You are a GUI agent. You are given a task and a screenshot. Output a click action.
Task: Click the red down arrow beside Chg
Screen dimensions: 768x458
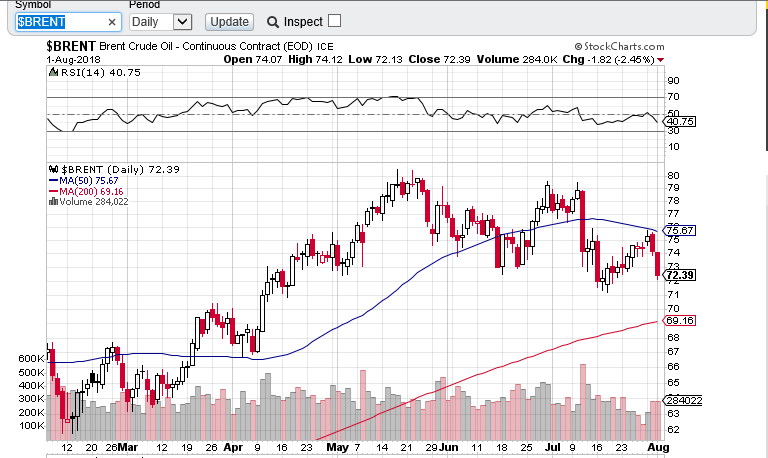tap(661, 60)
